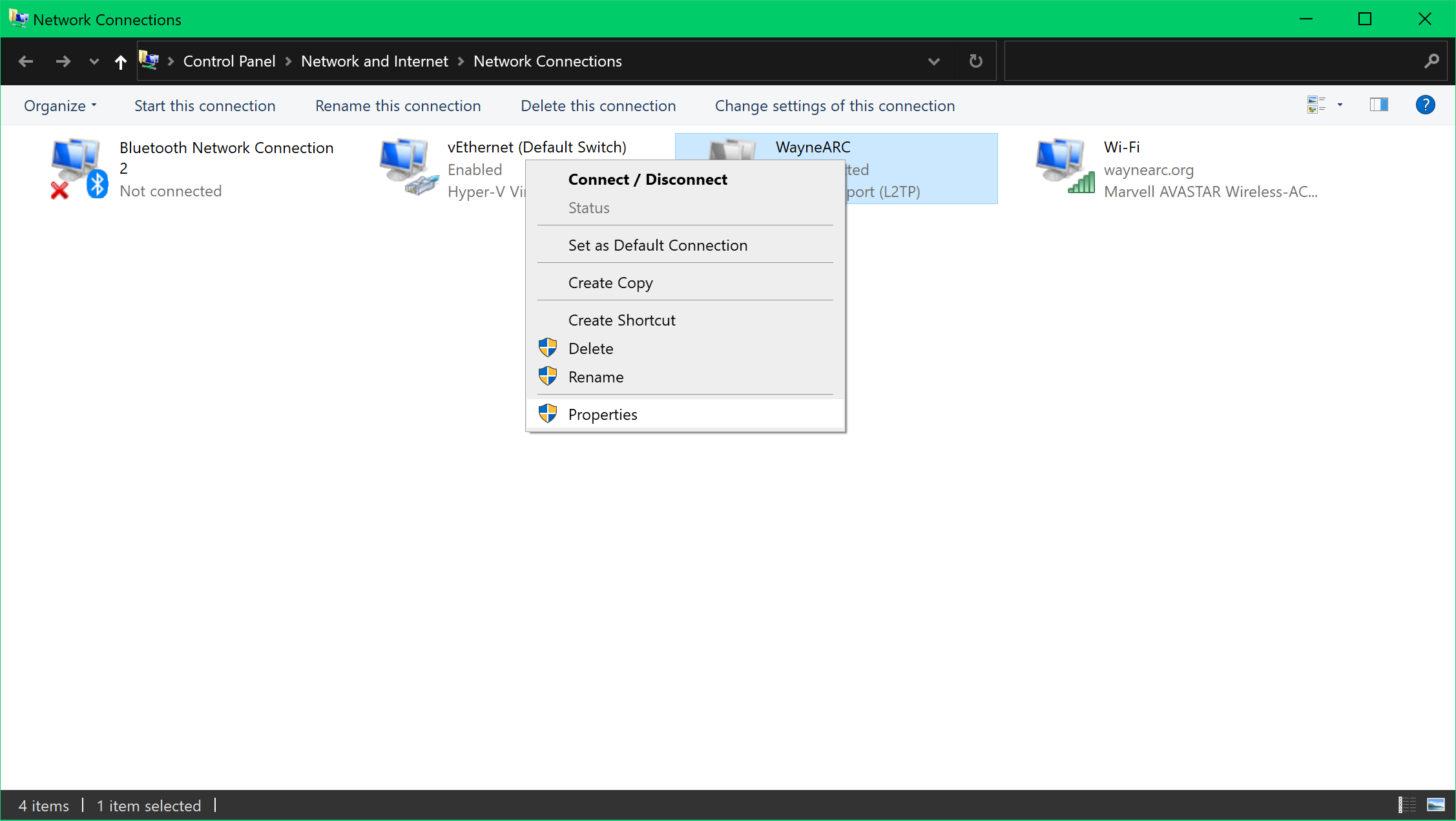Expand the address bar history dropdown

tap(933, 61)
